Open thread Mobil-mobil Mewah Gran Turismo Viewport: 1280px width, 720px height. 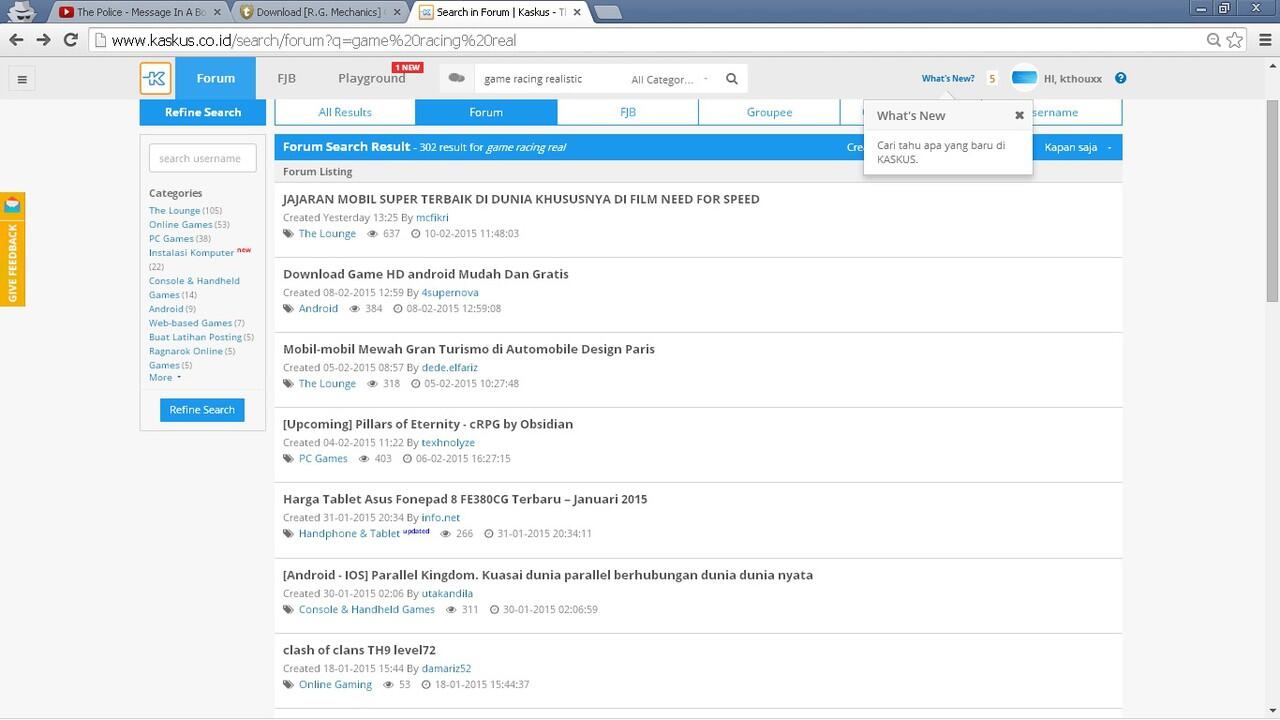click(469, 349)
